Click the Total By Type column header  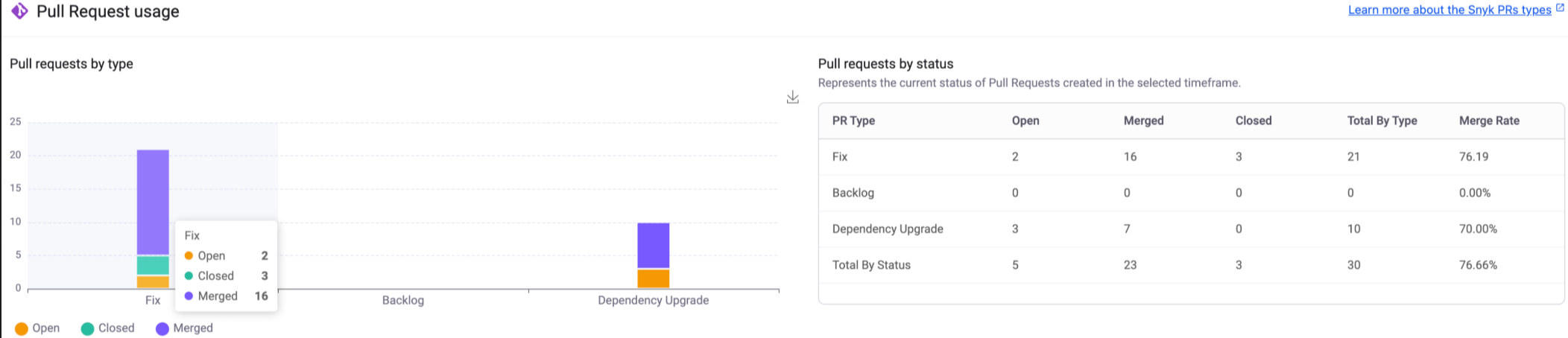coord(1382,121)
